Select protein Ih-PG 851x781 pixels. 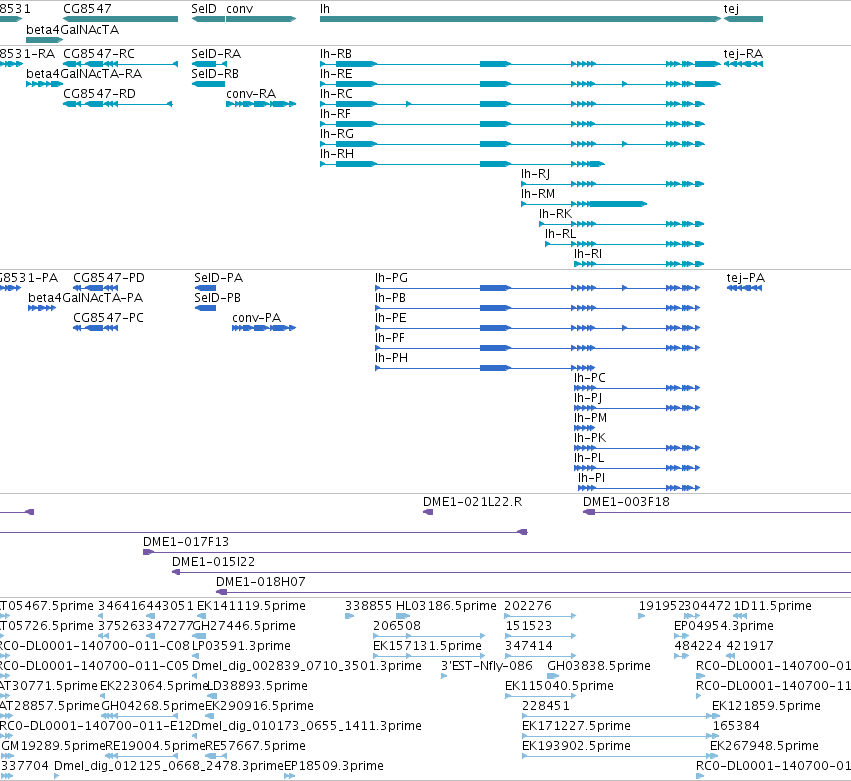537,288
